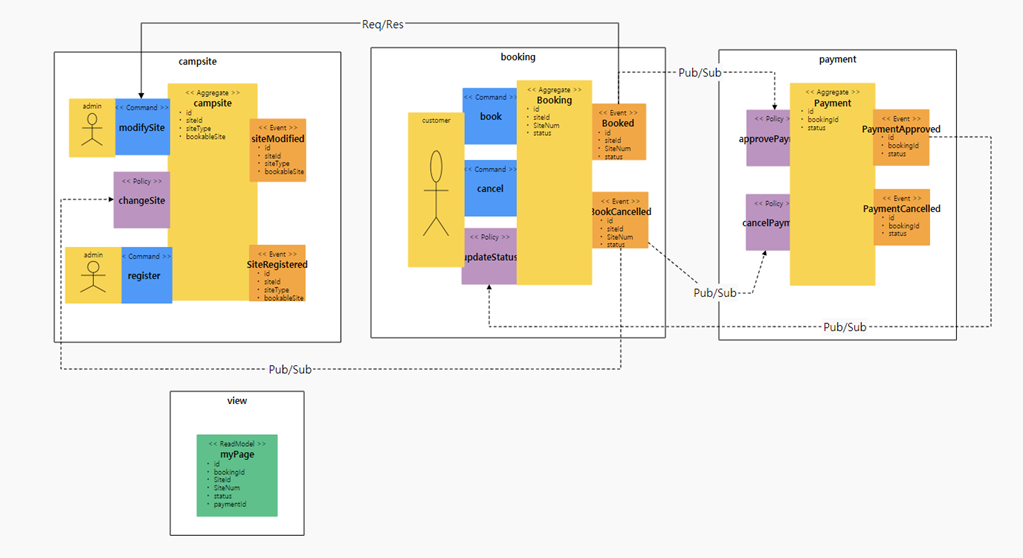
Task: Click the updateStatus policy note
Action: click(x=489, y=256)
